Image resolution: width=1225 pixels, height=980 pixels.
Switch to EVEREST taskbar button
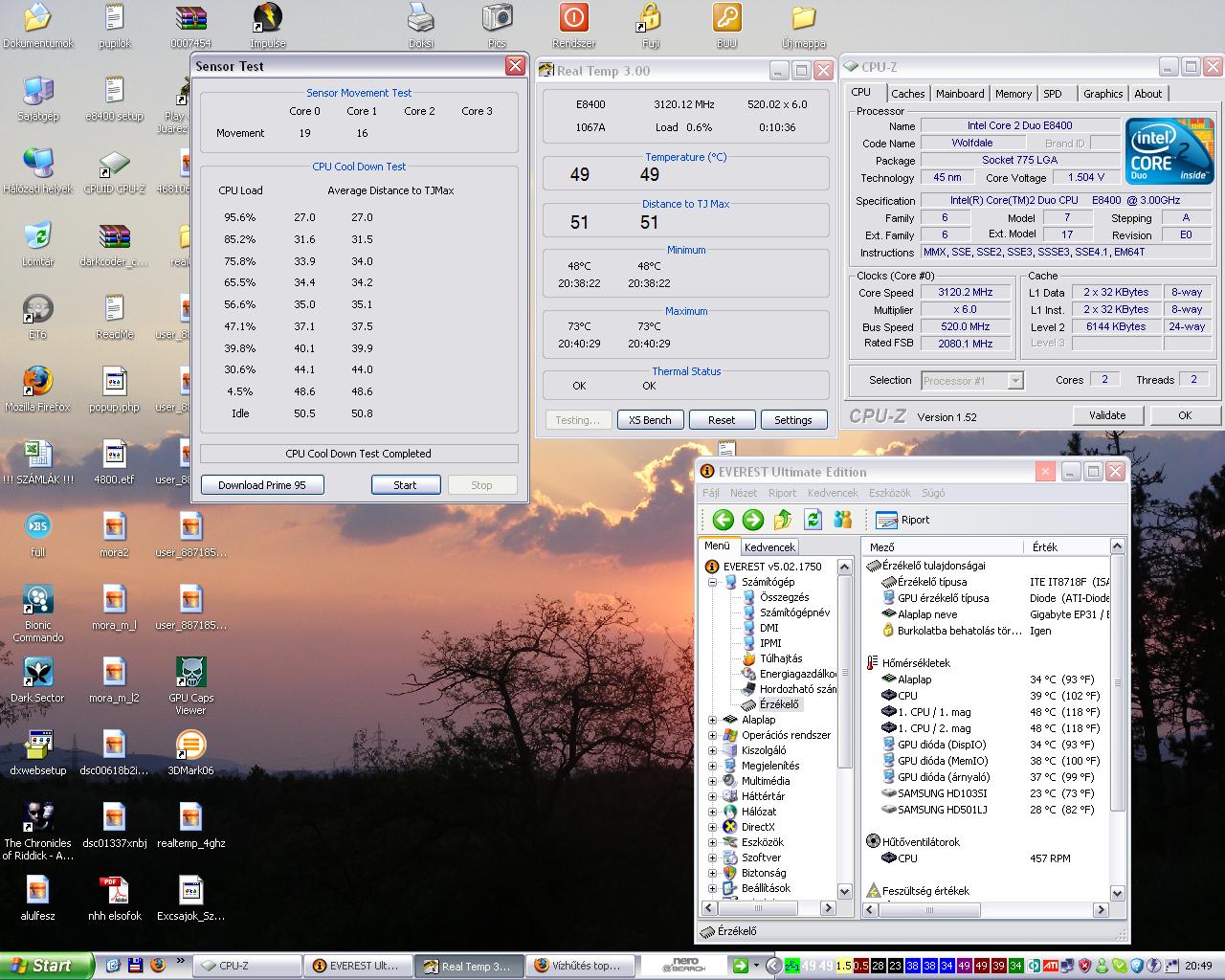coord(358,966)
